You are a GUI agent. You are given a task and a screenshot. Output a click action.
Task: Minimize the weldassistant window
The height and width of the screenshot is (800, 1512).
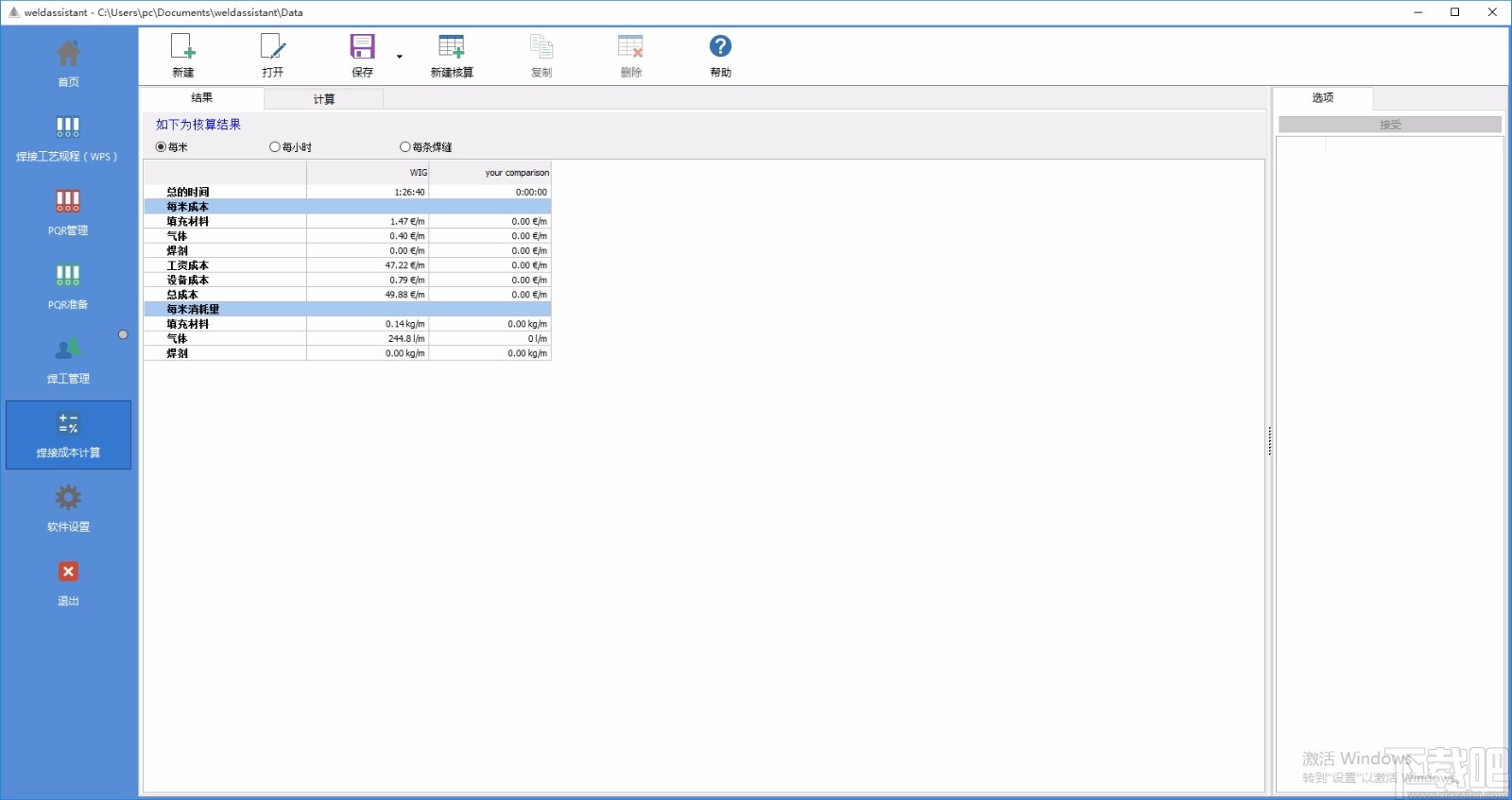(1418, 12)
